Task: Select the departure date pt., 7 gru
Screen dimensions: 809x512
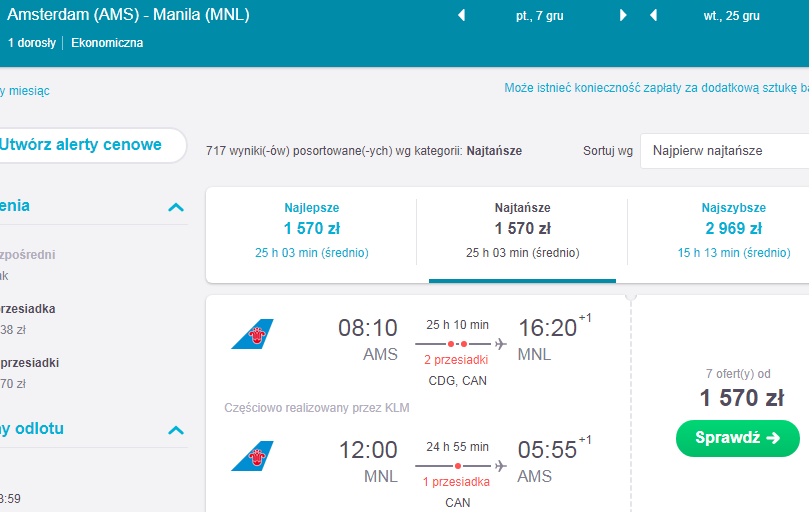Action: tap(540, 16)
